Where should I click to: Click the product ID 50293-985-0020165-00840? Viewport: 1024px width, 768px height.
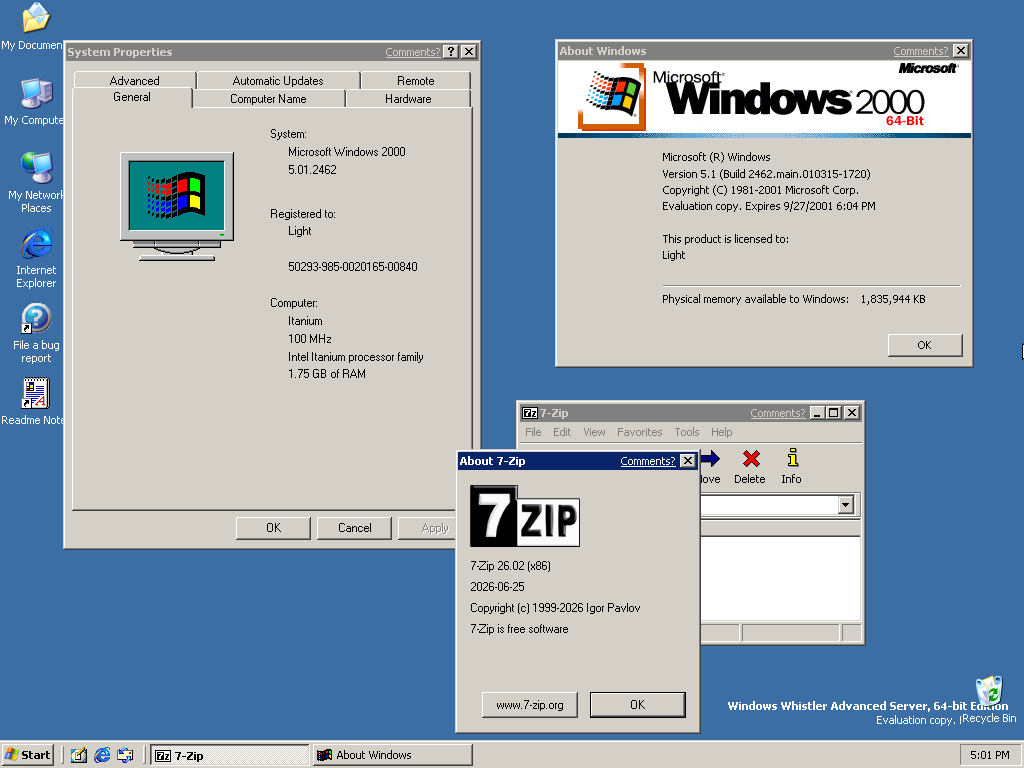click(353, 266)
